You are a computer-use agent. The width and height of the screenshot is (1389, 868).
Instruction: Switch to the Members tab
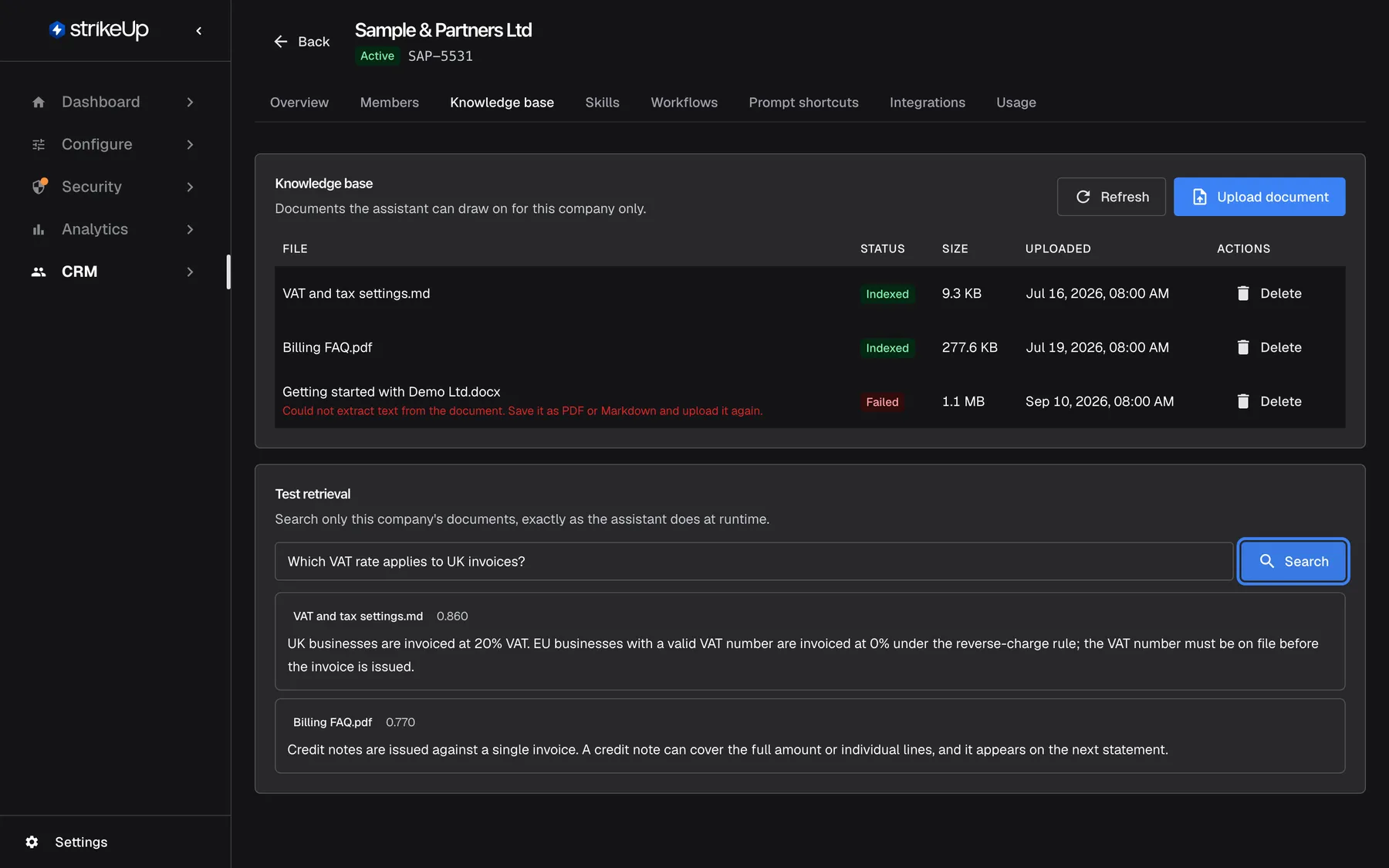pyautogui.click(x=389, y=103)
